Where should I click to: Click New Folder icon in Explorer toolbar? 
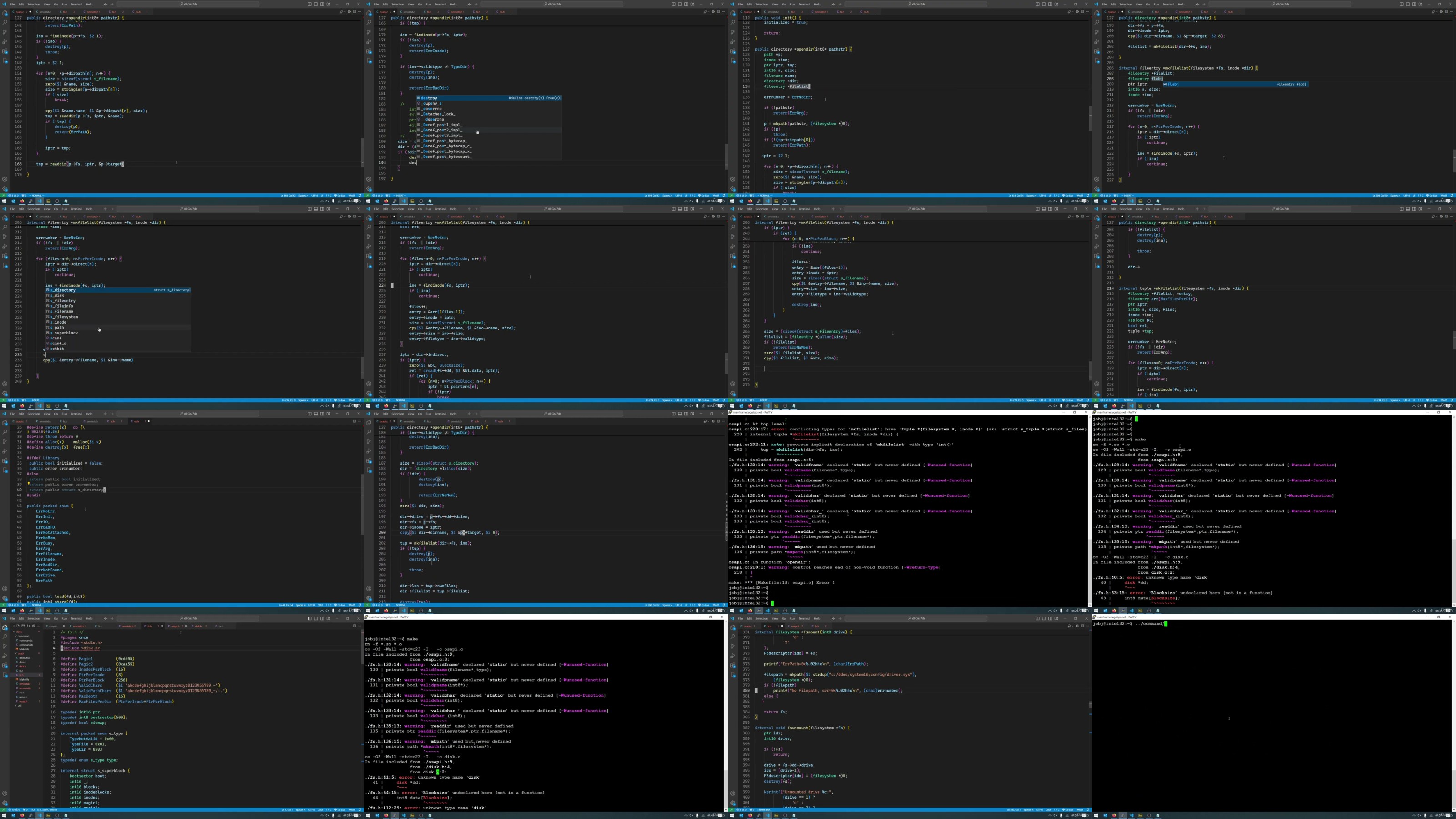click(x=23, y=626)
